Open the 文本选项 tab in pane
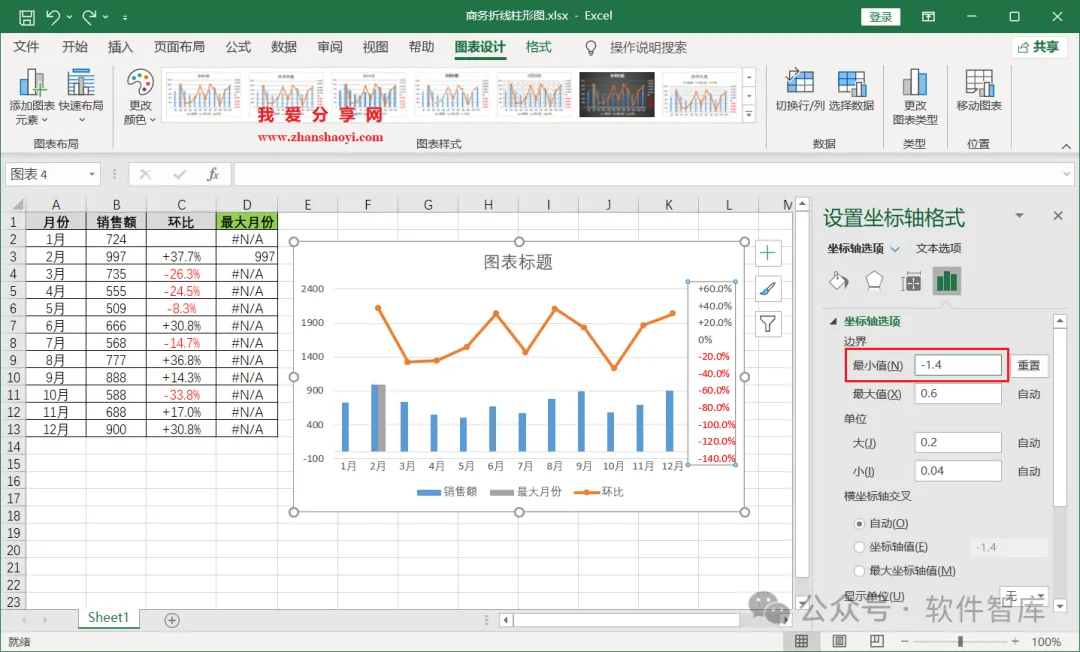1080x652 pixels. tap(938, 249)
